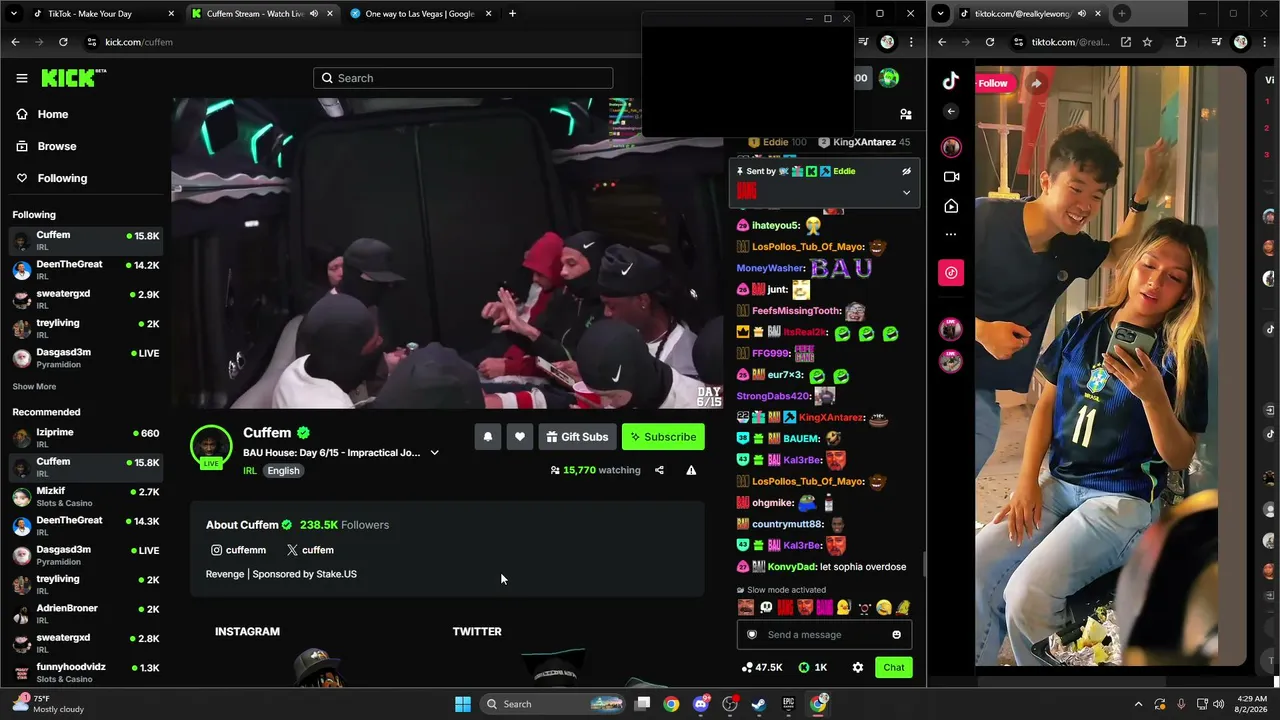Follow Cuffem with the heart button
1280x720 pixels.
[520, 437]
